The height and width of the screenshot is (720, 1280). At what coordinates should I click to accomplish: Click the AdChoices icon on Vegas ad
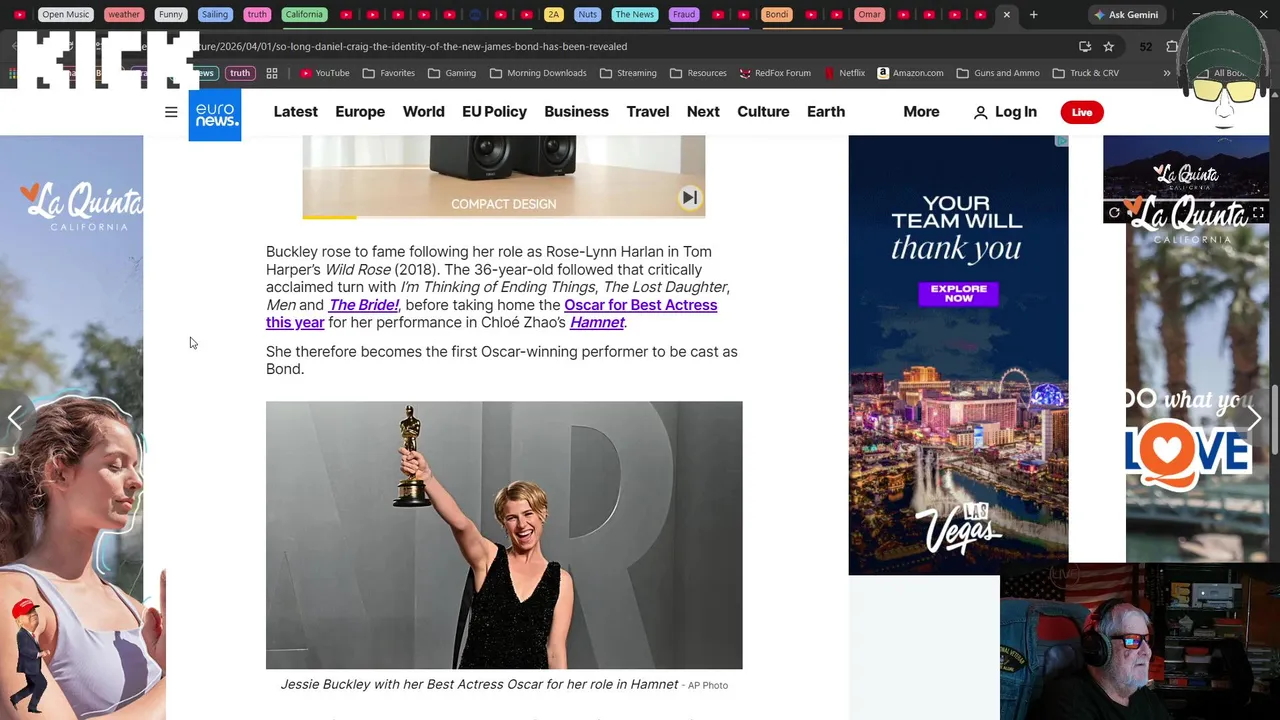[x=1062, y=141]
